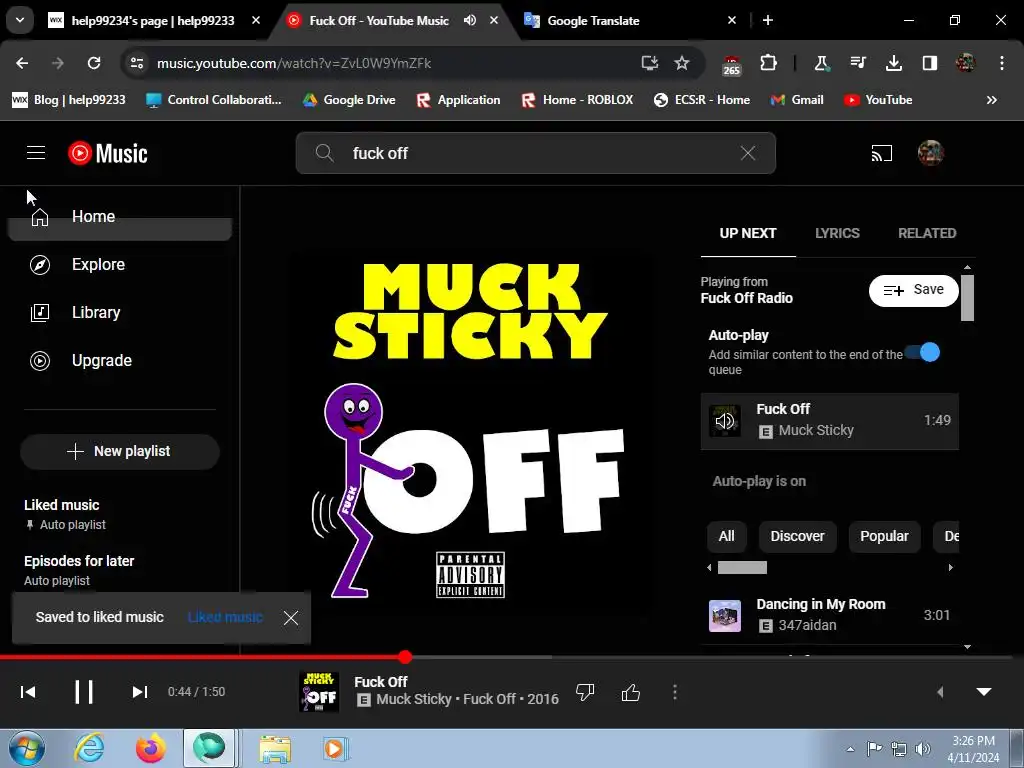1024x768 pixels.
Task: Pause the current song
Action: click(84, 692)
